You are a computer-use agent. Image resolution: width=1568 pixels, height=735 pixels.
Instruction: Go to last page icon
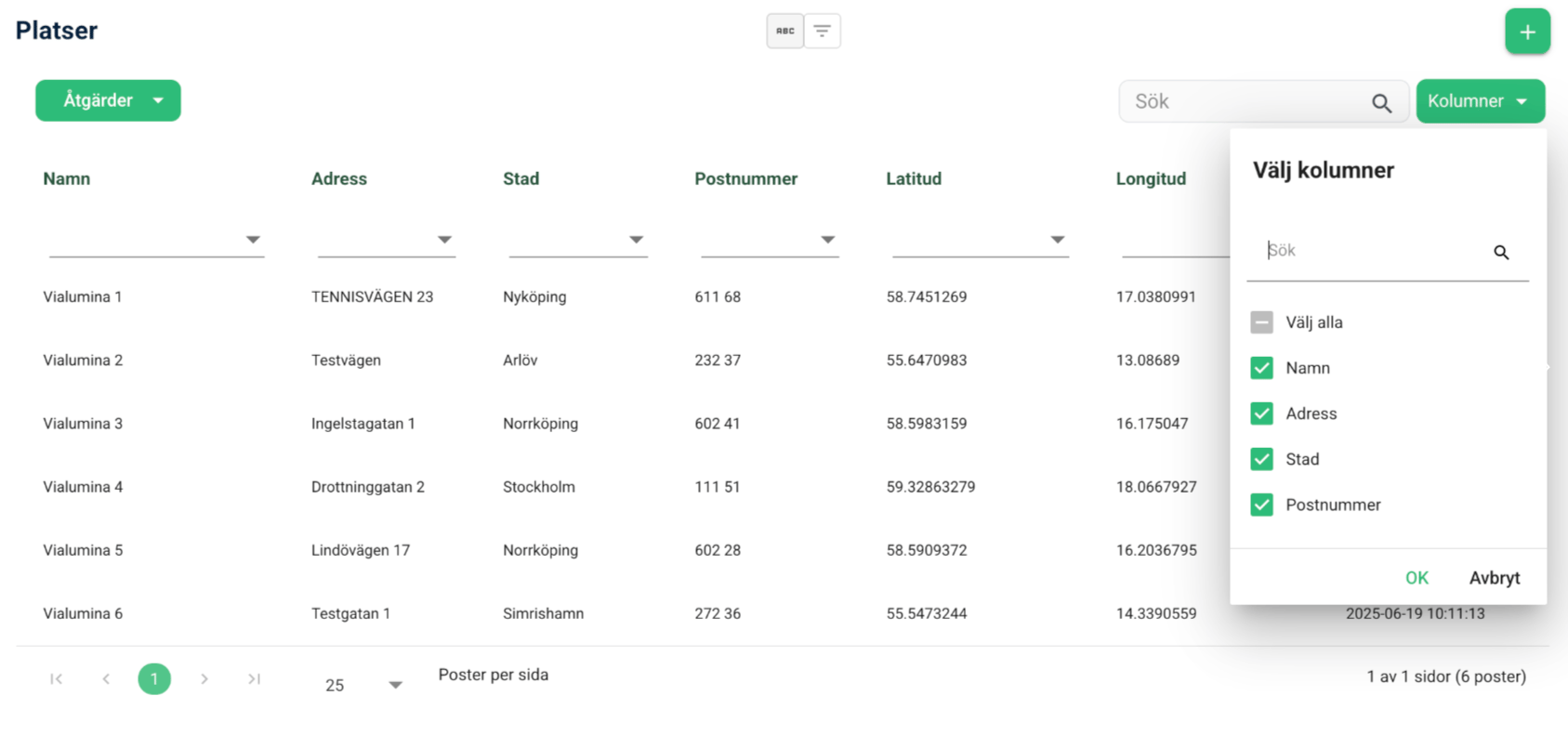(254, 679)
